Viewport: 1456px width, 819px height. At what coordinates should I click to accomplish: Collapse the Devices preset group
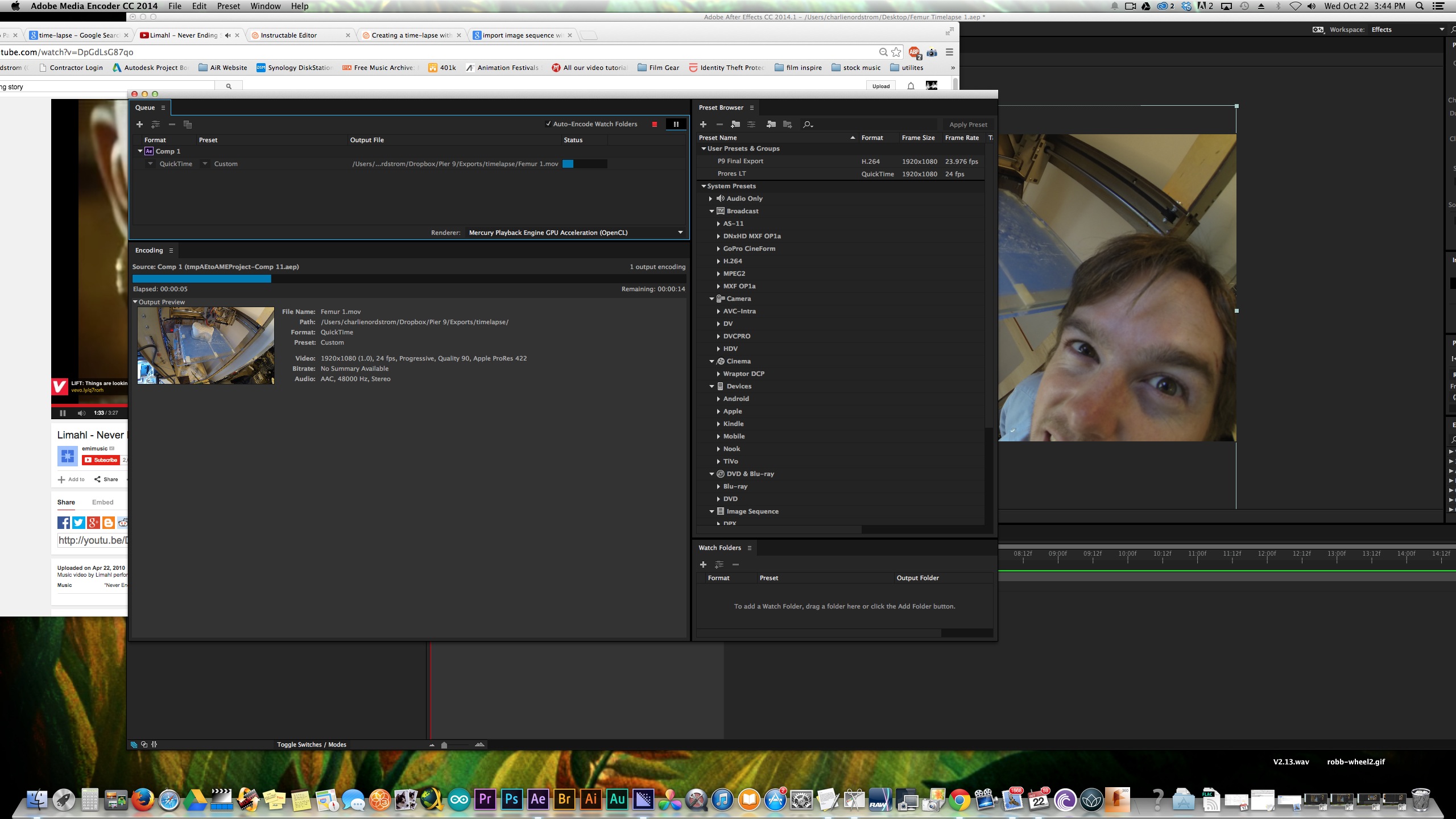click(712, 386)
